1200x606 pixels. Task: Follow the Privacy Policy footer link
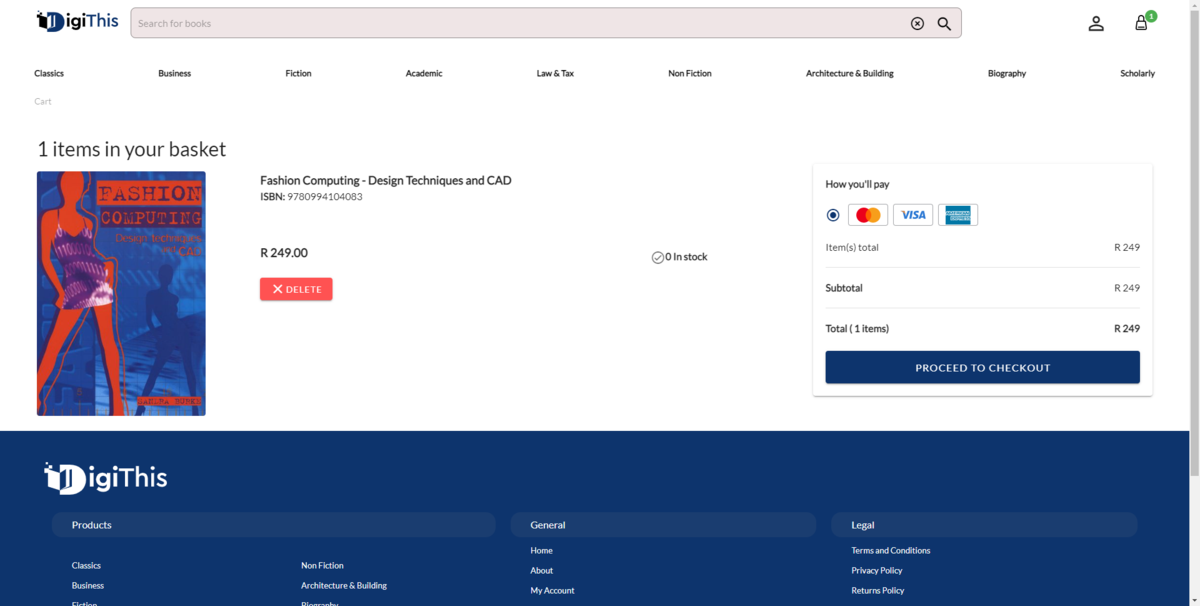tap(876, 571)
